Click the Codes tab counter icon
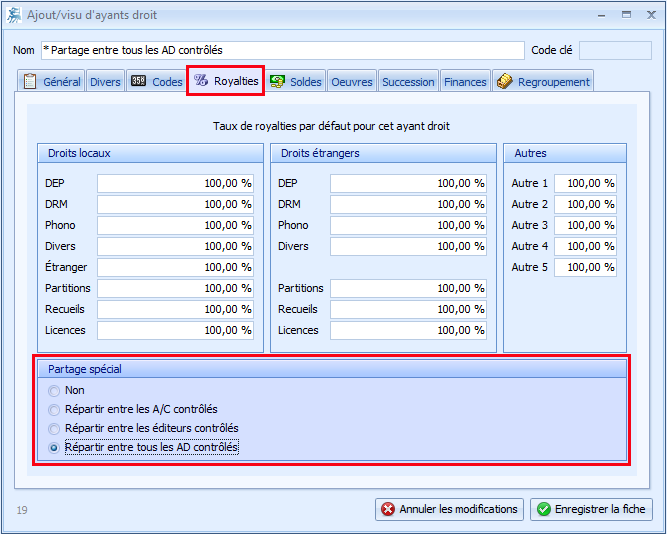Viewport: 667px width, 534px height. point(139,82)
